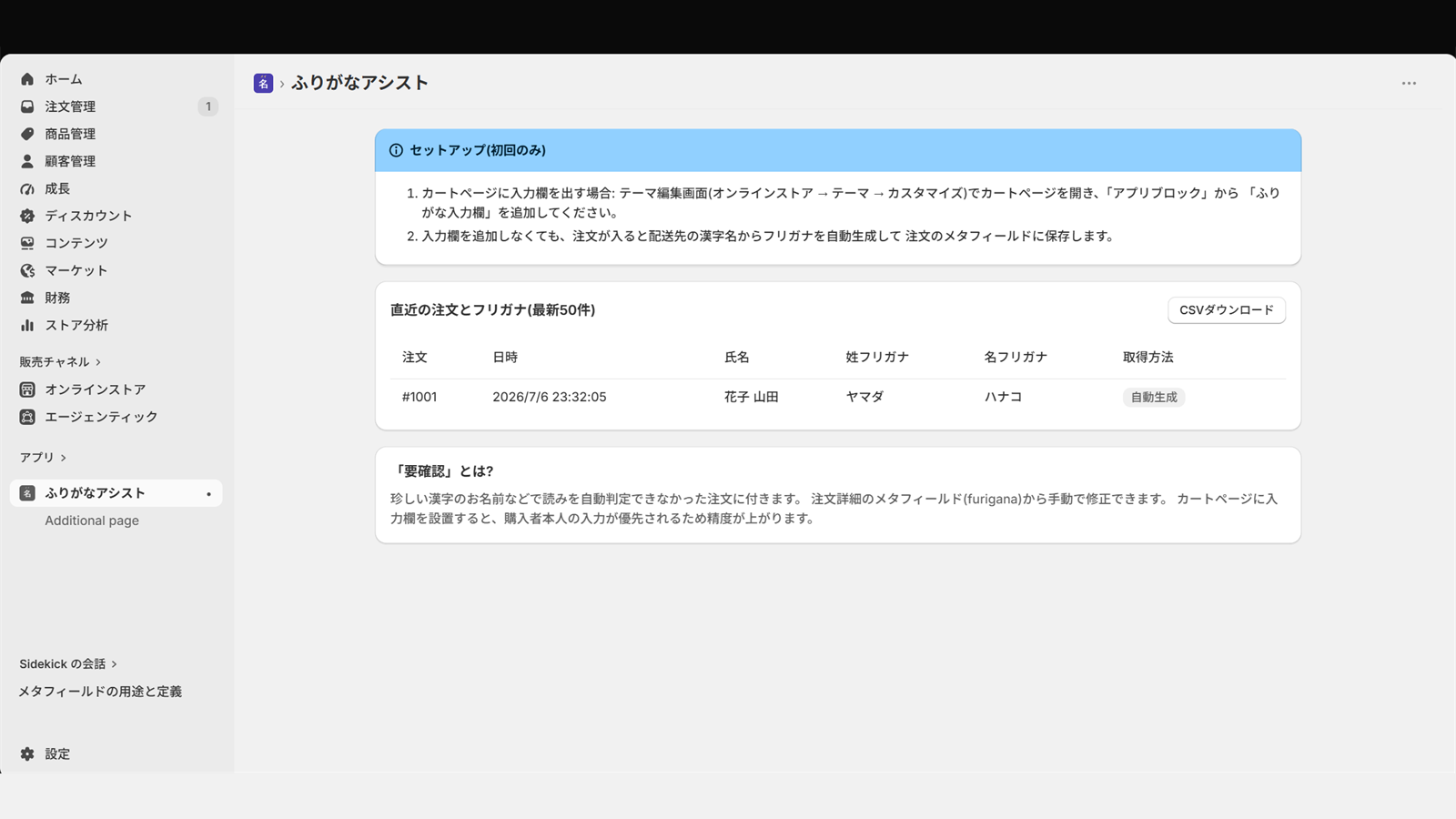Click the ストア分析 bar chart icon
Screen dimensions: 1456x819
(x=27, y=325)
